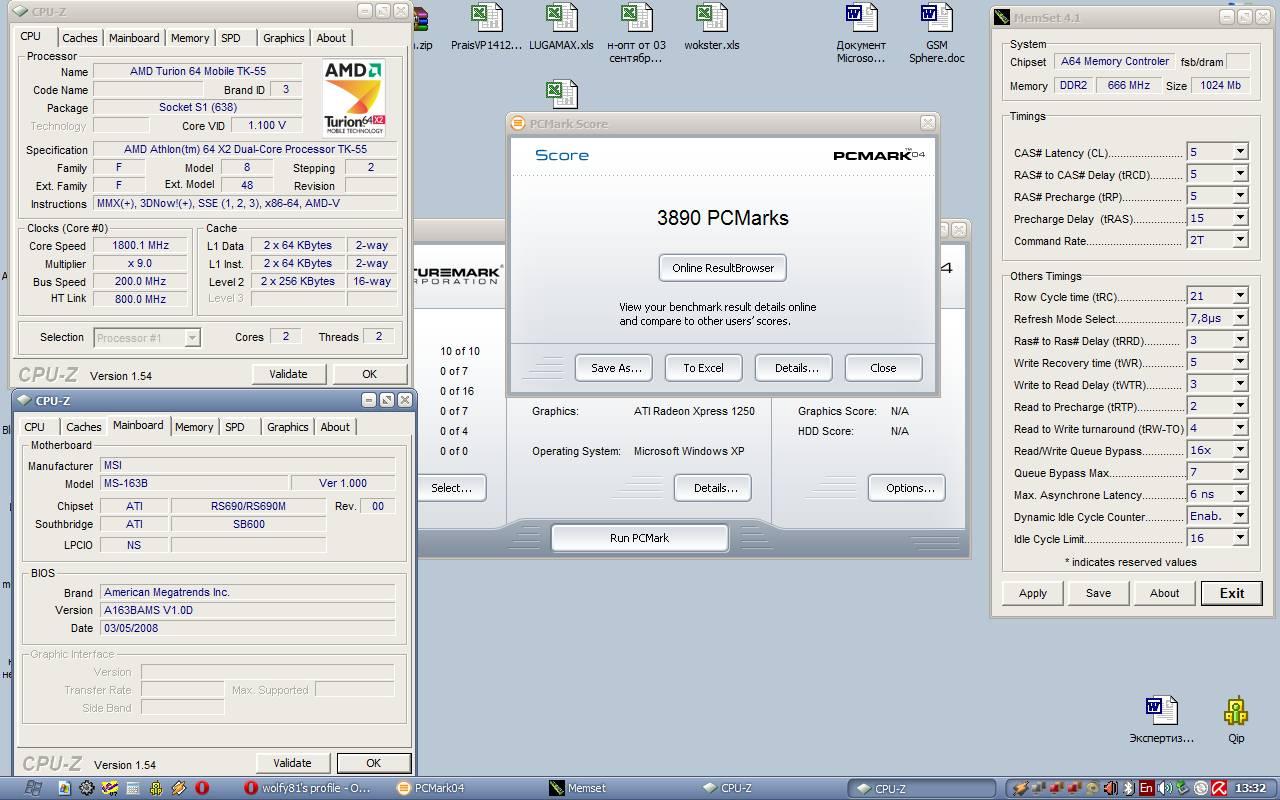Open the Idle Cycle Limit dropdown
The height and width of the screenshot is (800, 1280).
point(1240,538)
